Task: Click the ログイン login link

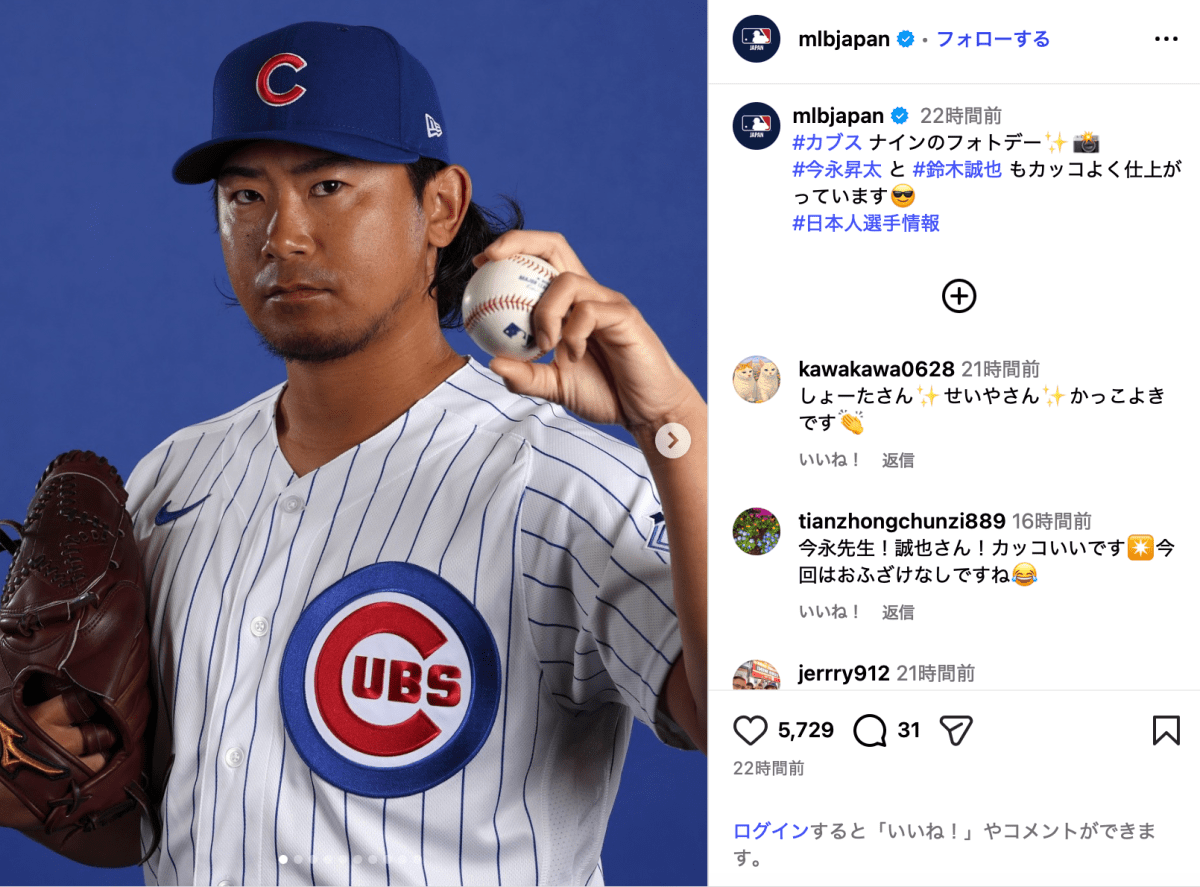Action: pyautogui.click(x=771, y=831)
